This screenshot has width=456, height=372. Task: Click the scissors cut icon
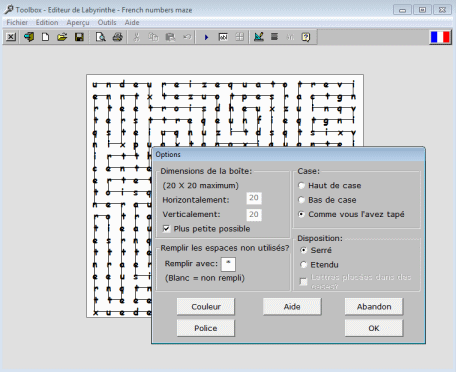tap(136, 37)
